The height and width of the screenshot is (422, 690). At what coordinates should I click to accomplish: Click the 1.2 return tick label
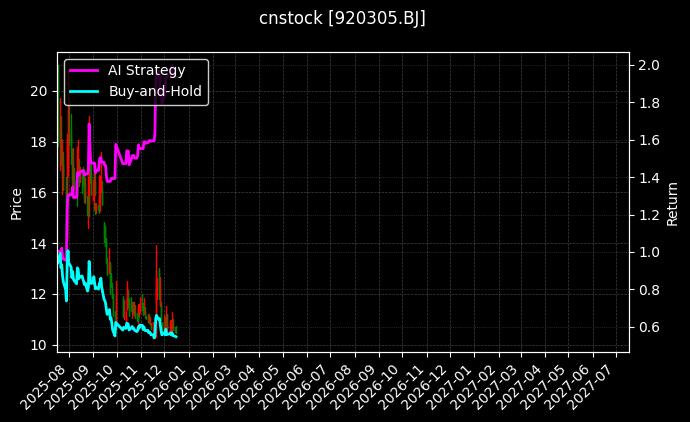[x=649, y=215]
